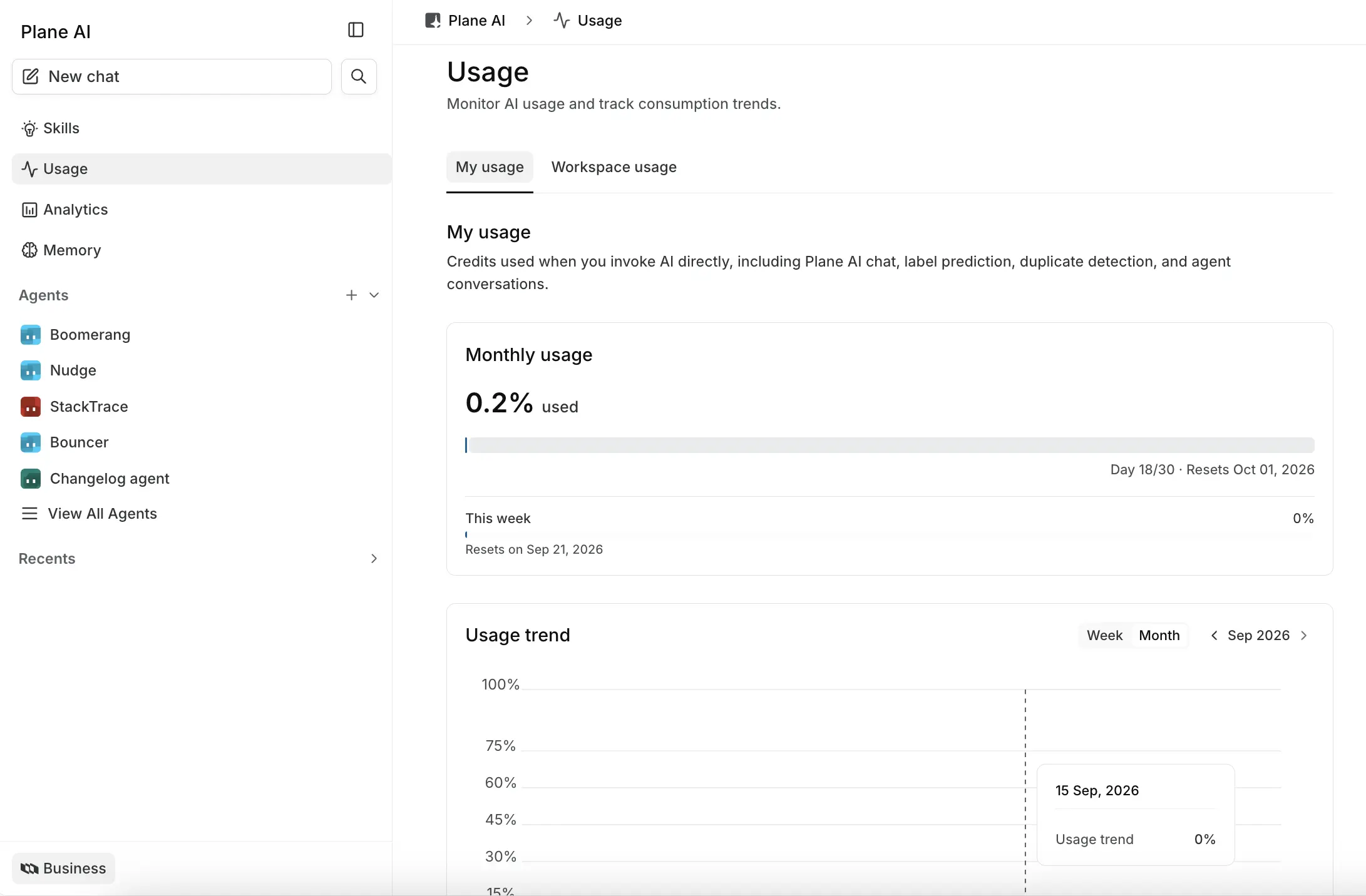Screen dimensions: 1366x896
Task: Click the View All Agents list icon
Action: point(29,514)
